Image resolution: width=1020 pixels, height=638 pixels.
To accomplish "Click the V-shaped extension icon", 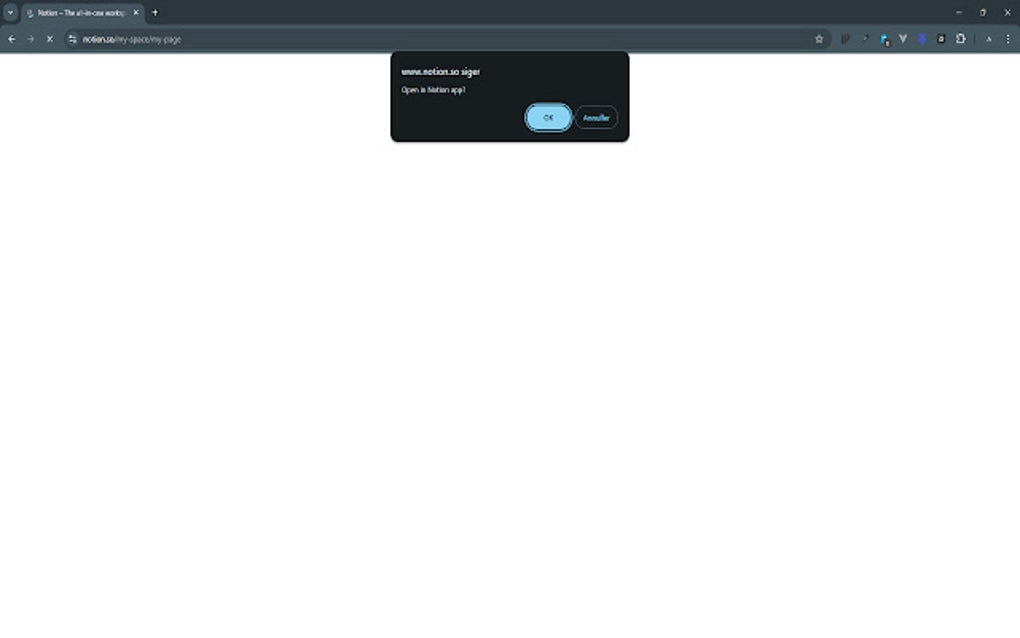I will point(903,40).
